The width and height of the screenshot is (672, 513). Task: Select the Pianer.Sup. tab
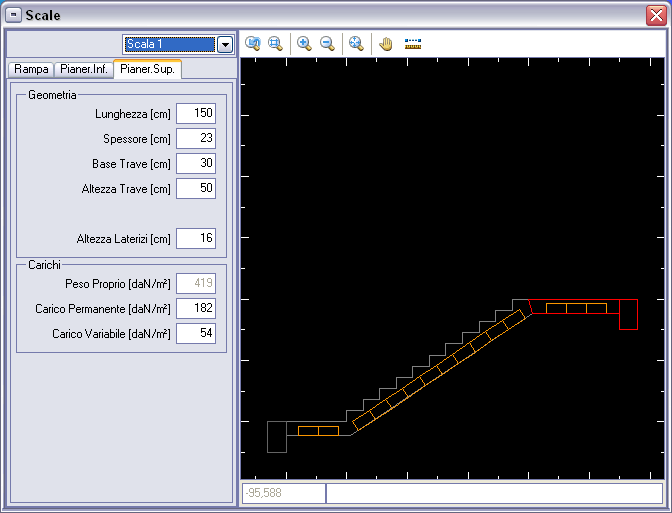(147, 69)
